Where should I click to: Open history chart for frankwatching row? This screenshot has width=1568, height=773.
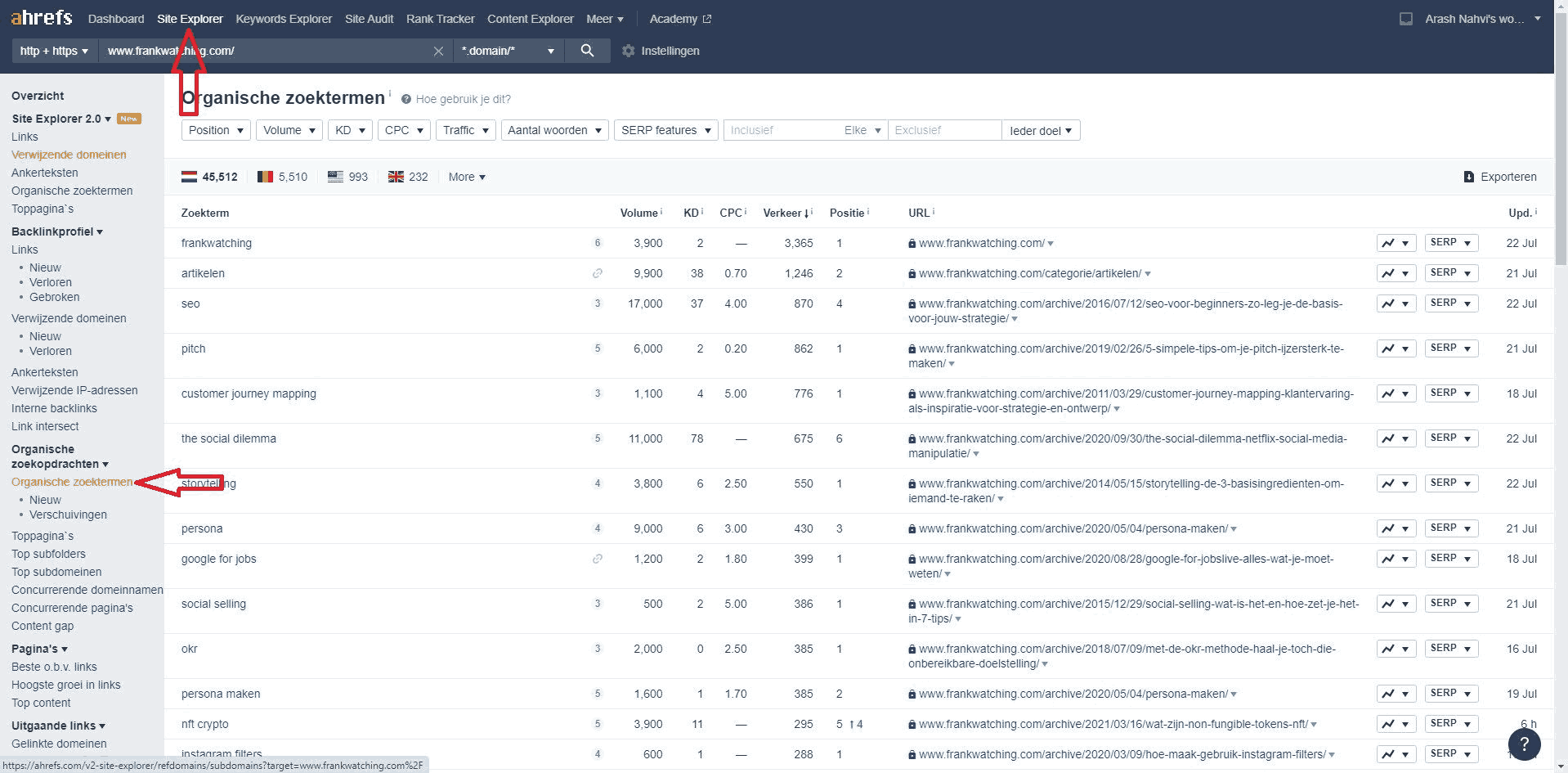(1396, 243)
